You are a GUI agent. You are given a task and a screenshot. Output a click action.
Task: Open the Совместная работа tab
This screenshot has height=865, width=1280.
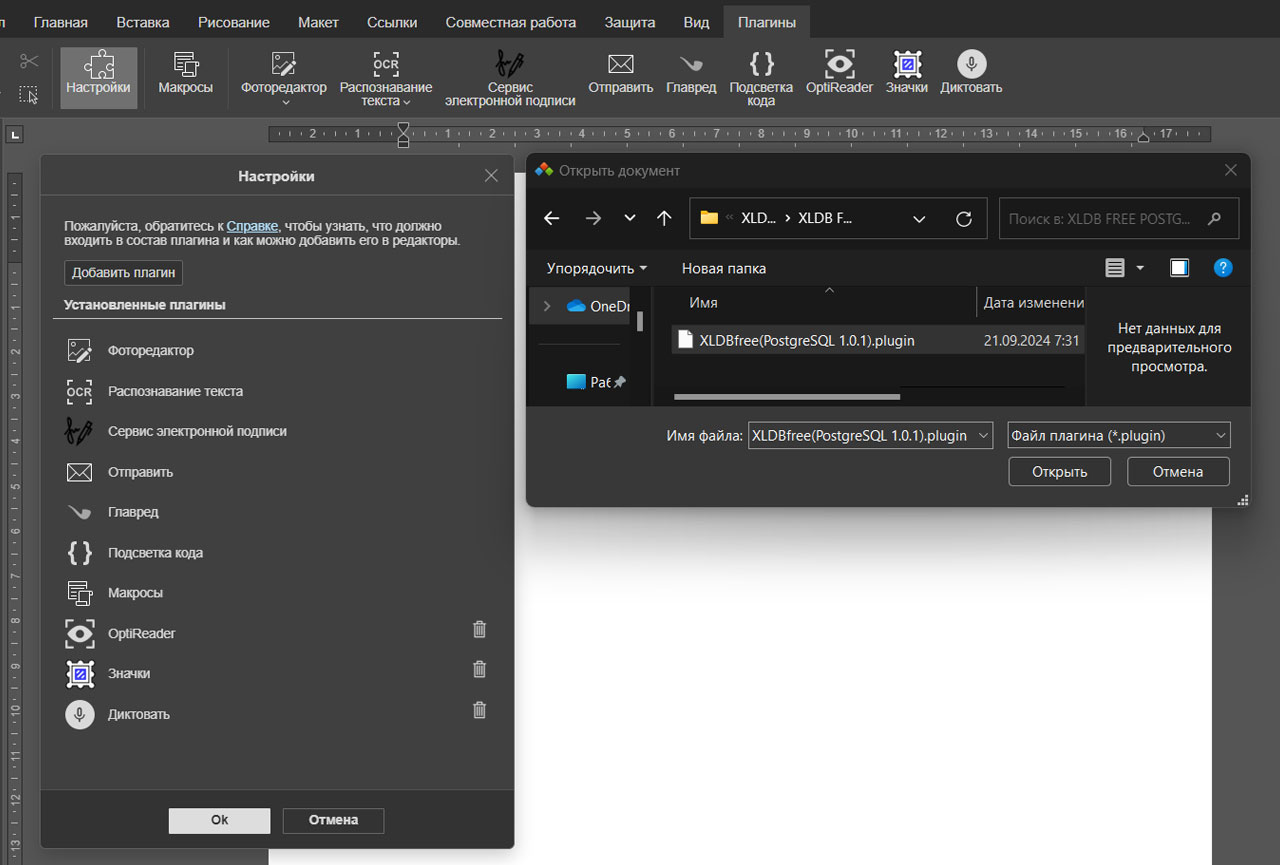click(511, 22)
